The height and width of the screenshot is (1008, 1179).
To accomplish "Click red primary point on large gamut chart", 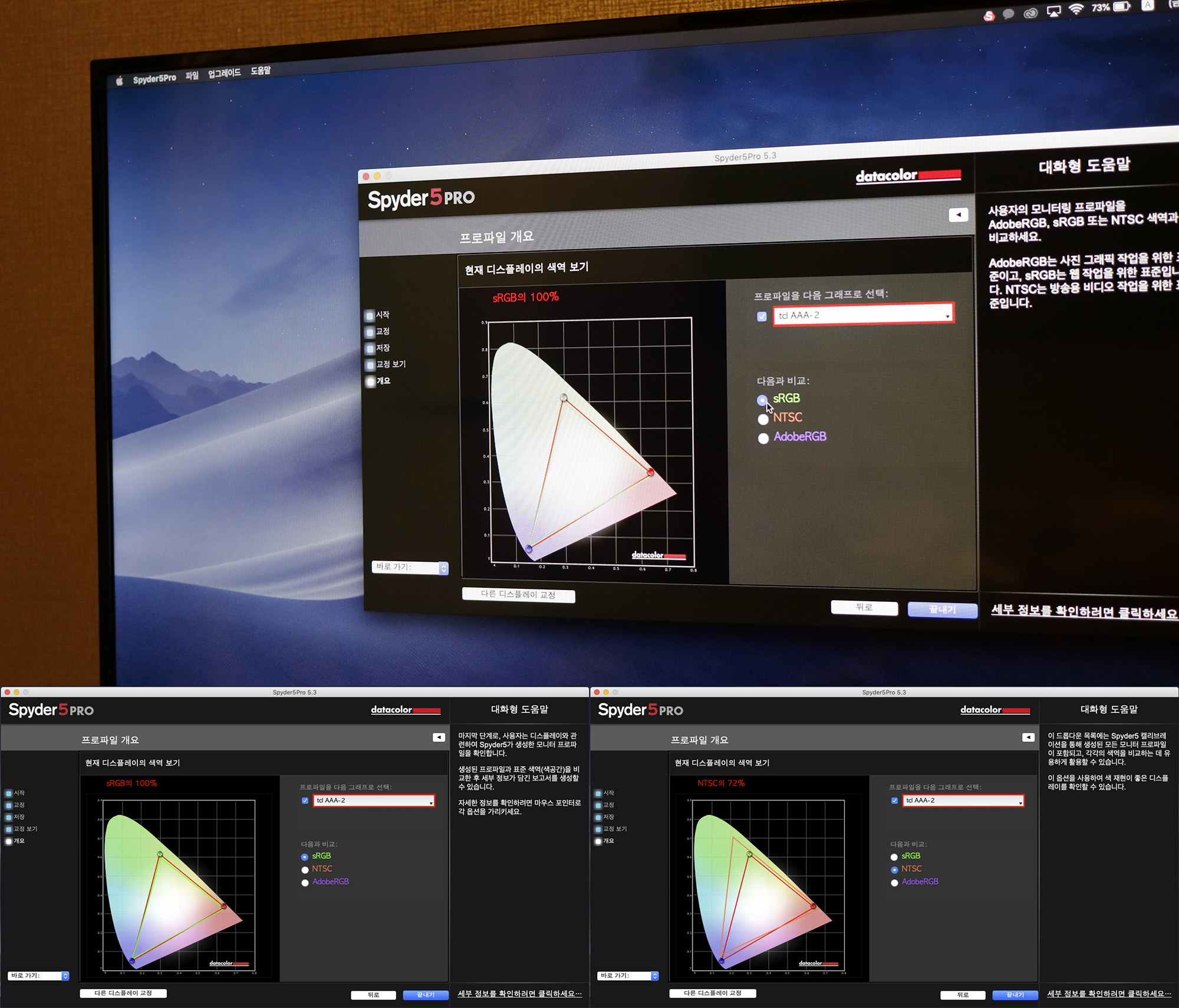I will (x=650, y=472).
